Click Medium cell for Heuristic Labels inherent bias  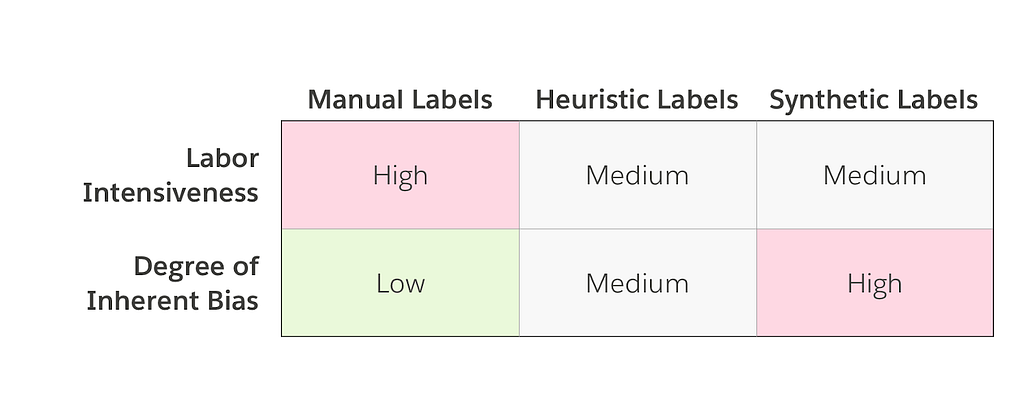pyautogui.click(x=637, y=283)
